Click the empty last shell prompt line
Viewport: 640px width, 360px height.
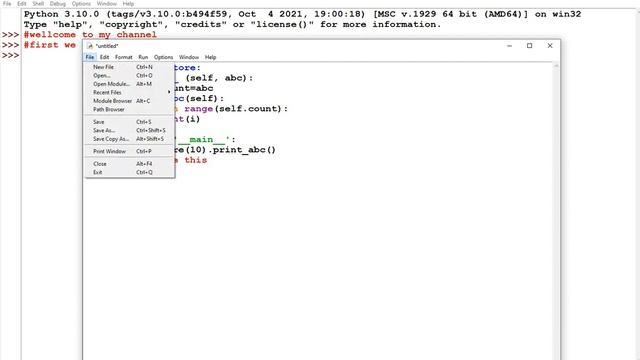pos(11,56)
